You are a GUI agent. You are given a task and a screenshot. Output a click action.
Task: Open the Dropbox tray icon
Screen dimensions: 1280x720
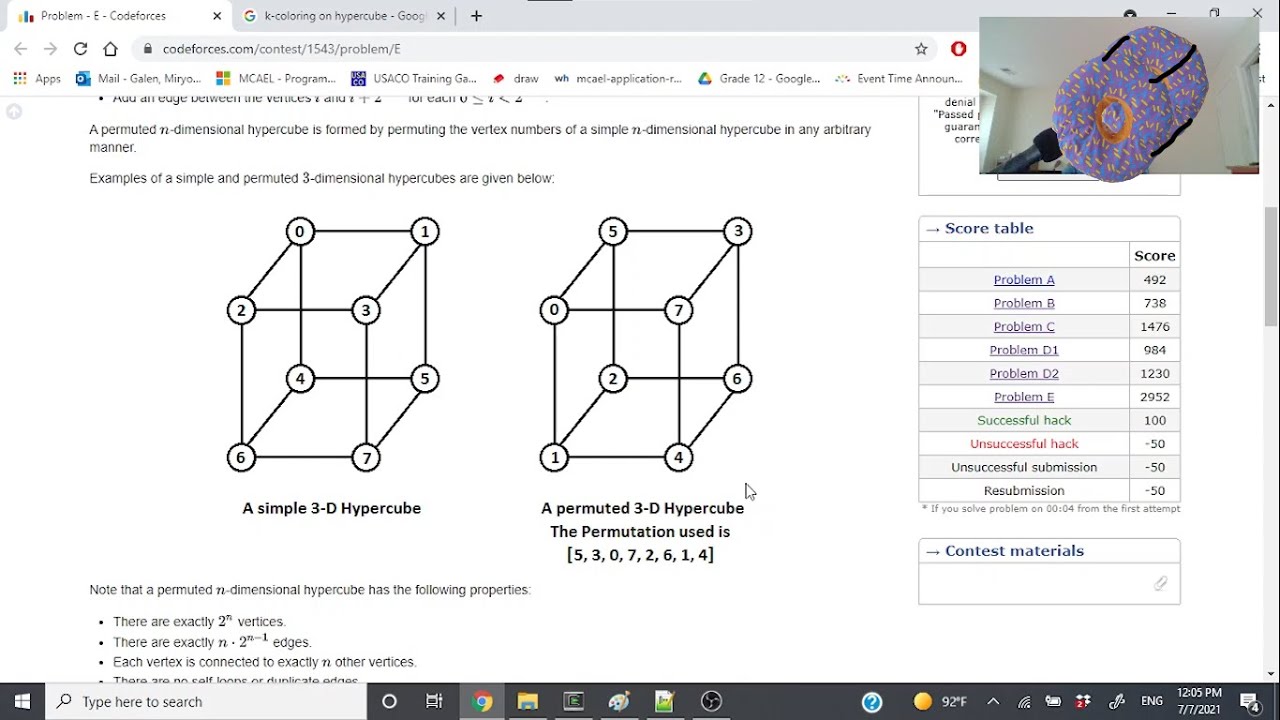click(1083, 702)
